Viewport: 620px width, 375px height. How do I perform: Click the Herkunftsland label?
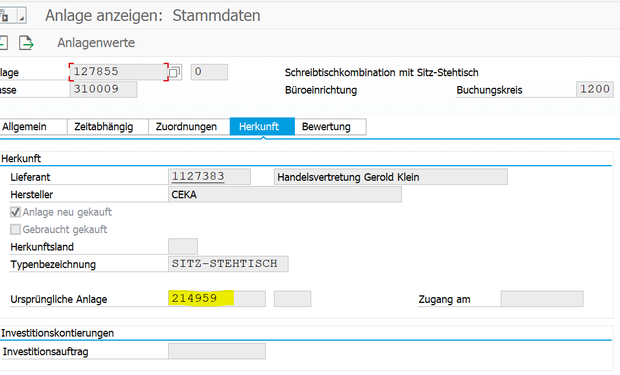click(42, 247)
